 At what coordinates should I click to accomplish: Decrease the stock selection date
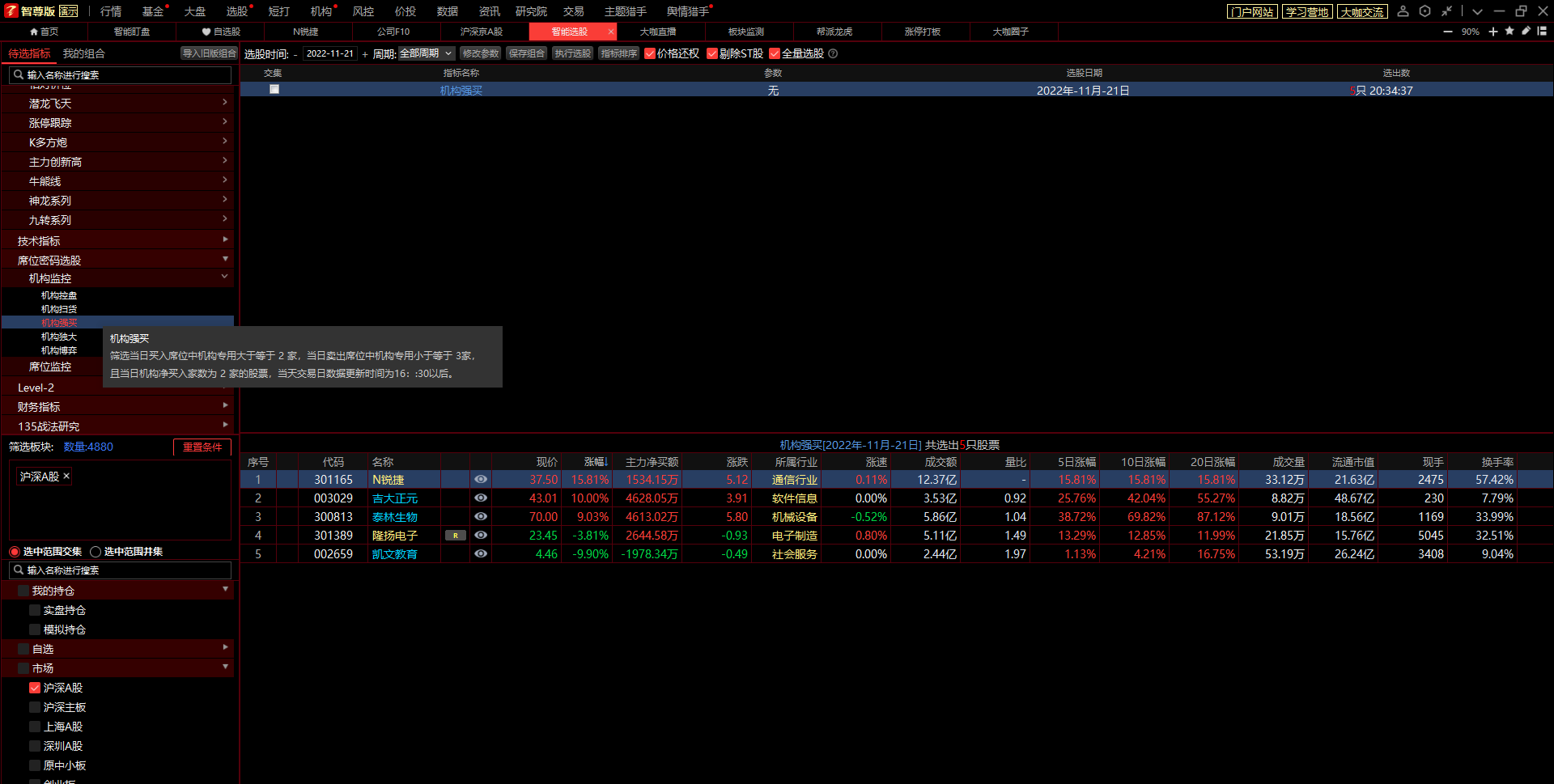[295, 54]
